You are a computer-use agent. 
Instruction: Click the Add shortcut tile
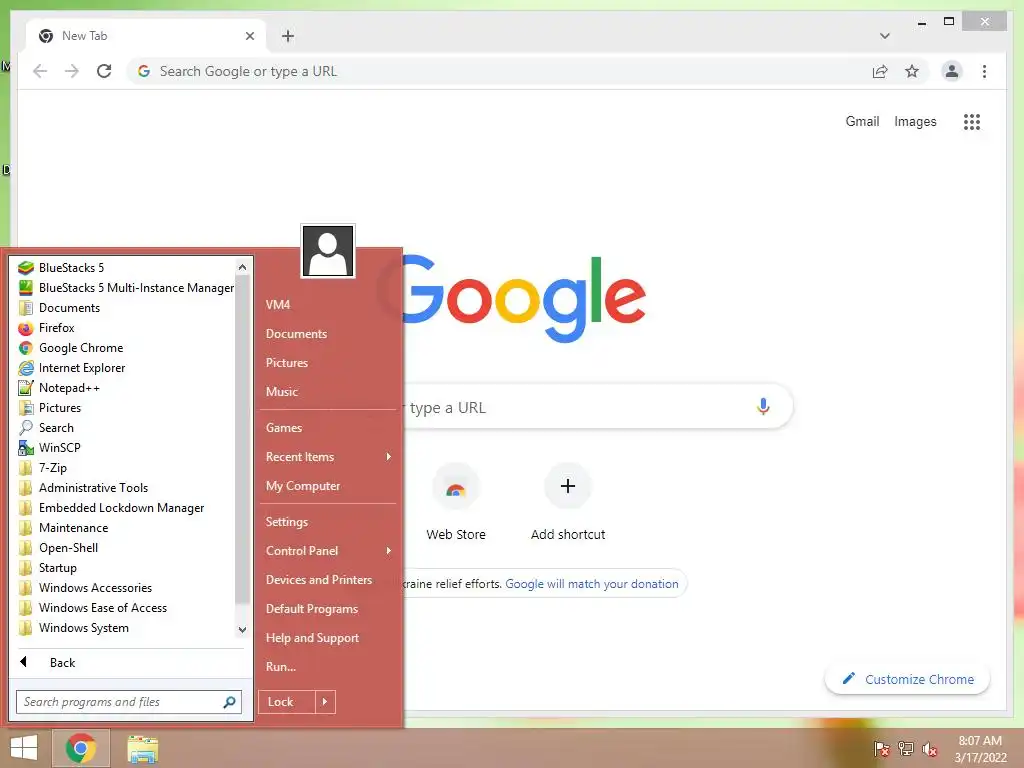[568, 503]
